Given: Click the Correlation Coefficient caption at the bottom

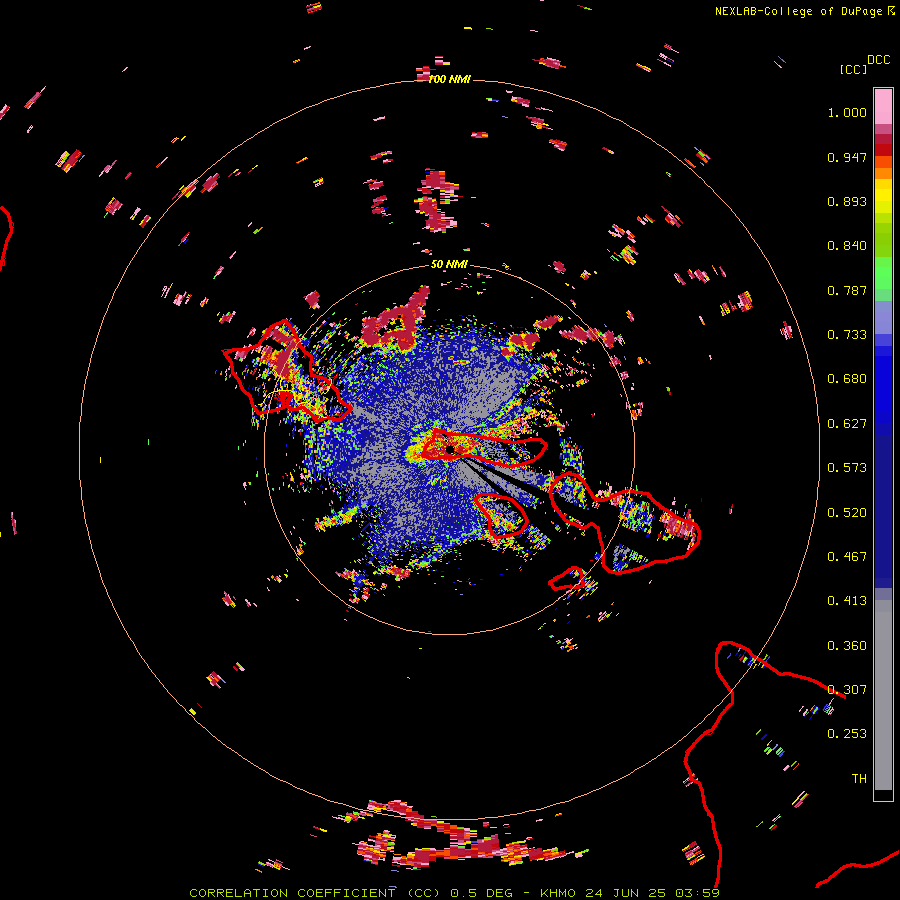Looking at the screenshot, I should tap(454, 893).
